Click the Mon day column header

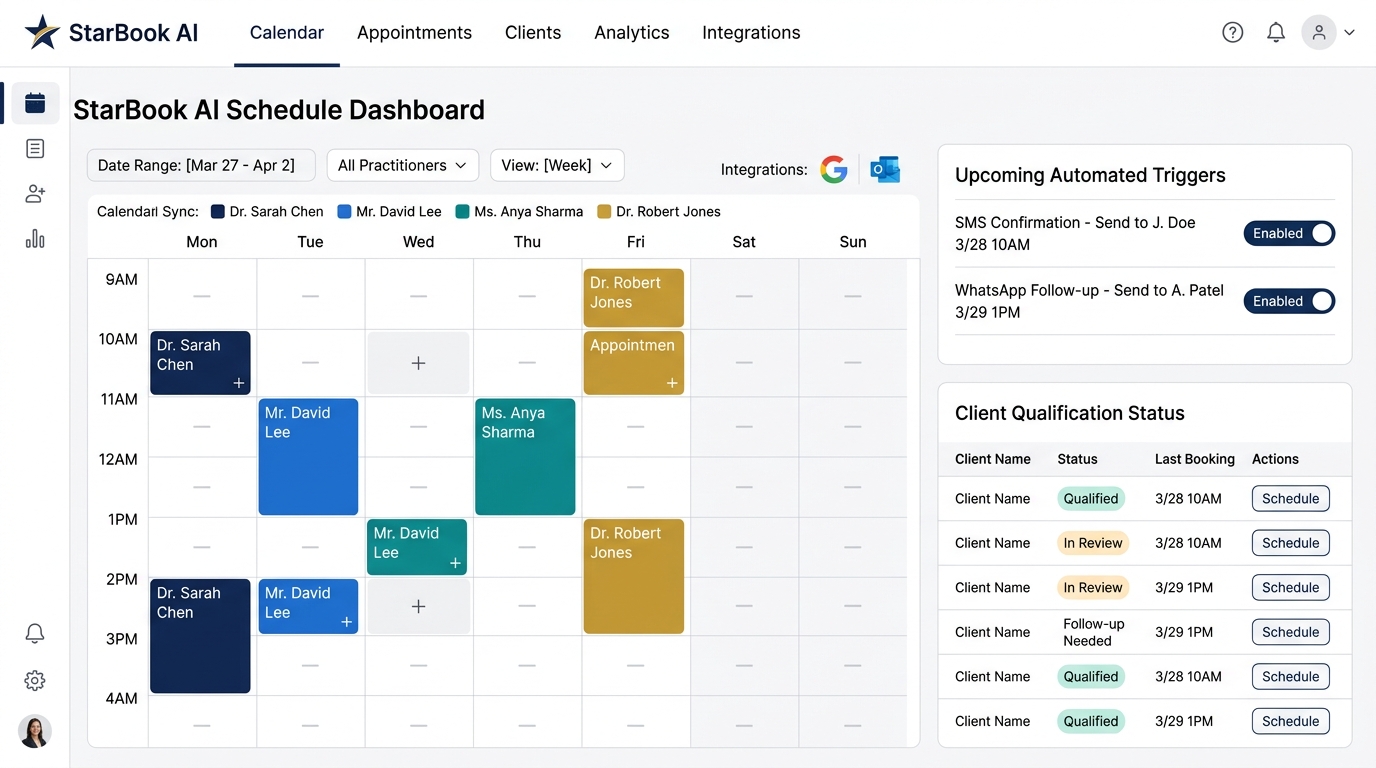point(202,242)
